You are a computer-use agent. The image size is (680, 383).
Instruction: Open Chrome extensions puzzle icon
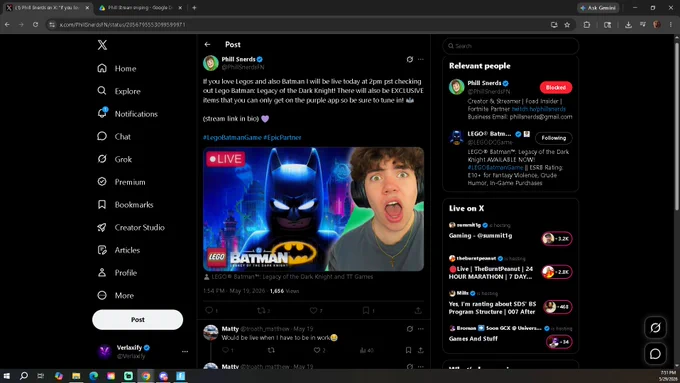[587, 25]
